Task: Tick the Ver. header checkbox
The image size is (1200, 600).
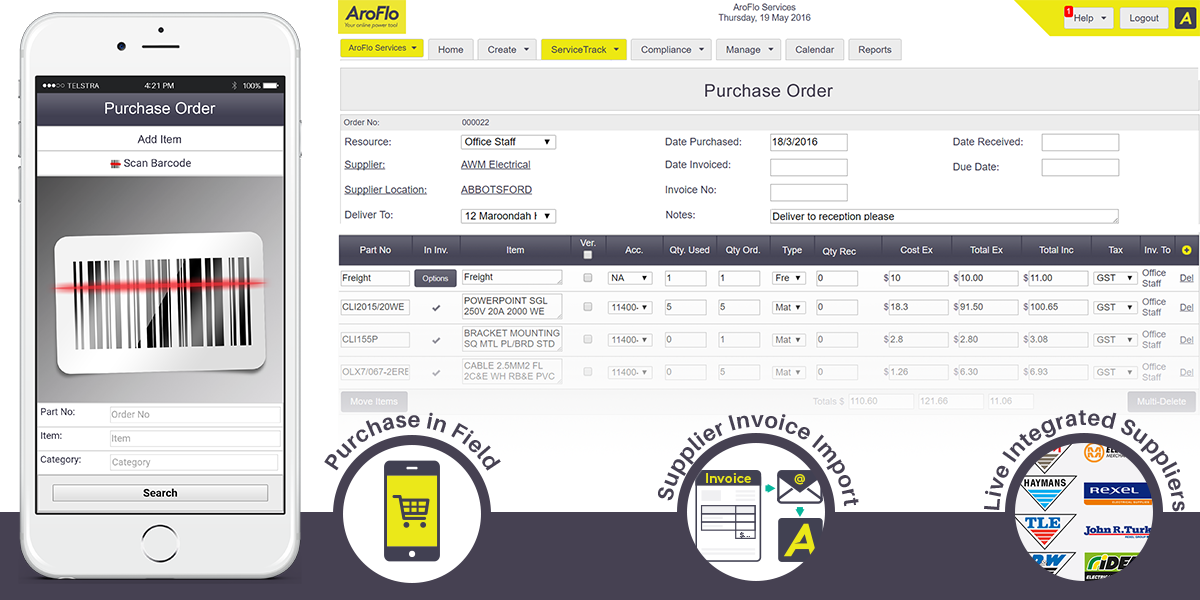Action: [x=588, y=255]
